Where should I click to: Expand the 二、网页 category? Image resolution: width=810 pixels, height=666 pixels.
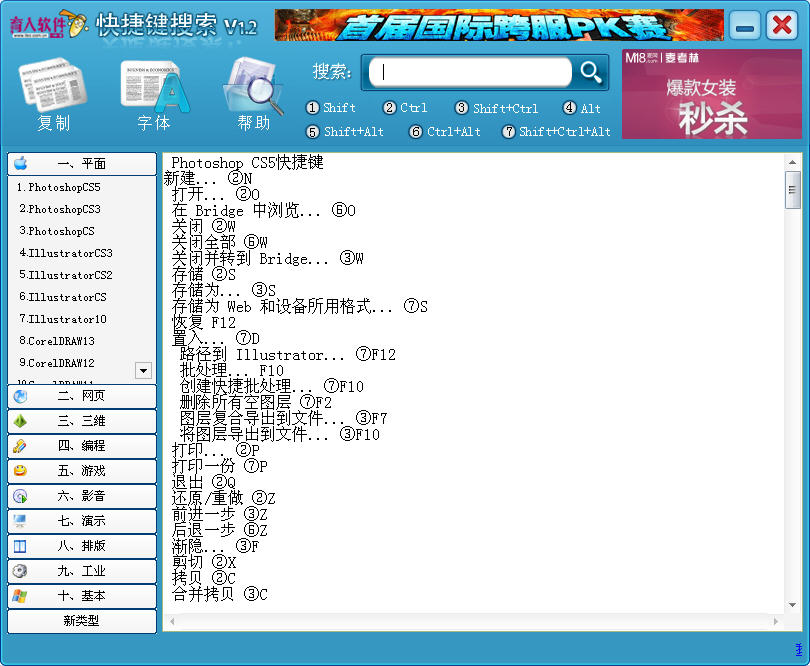point(82,396)
